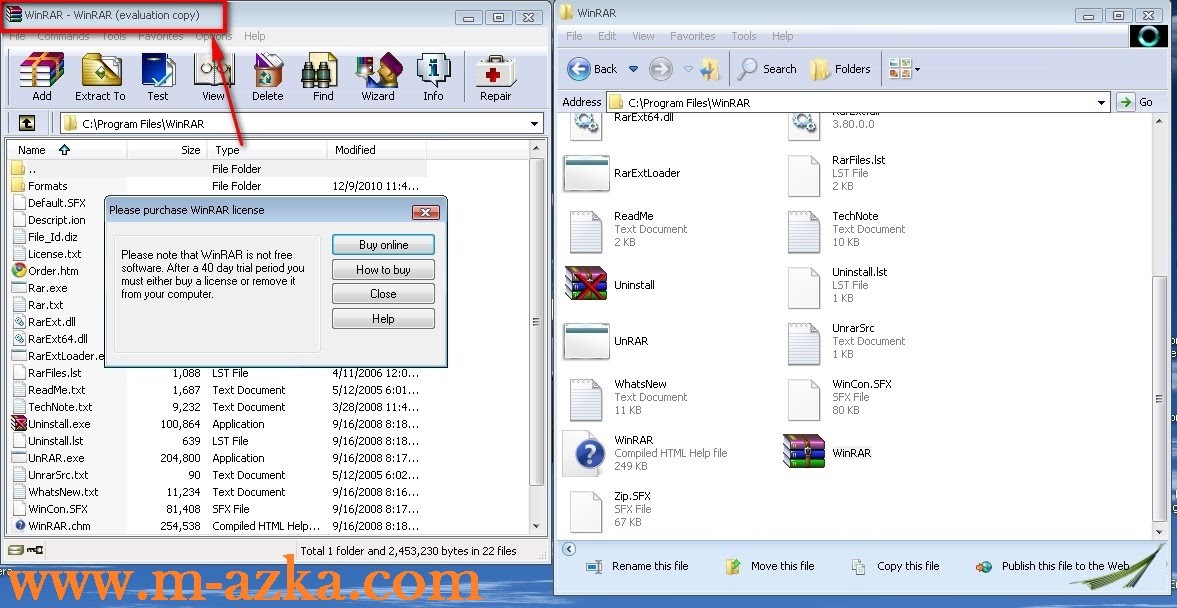Open View menu in Explorer window
The width and height of the screenshot is (1177, 608).
[x=643, y=36]
